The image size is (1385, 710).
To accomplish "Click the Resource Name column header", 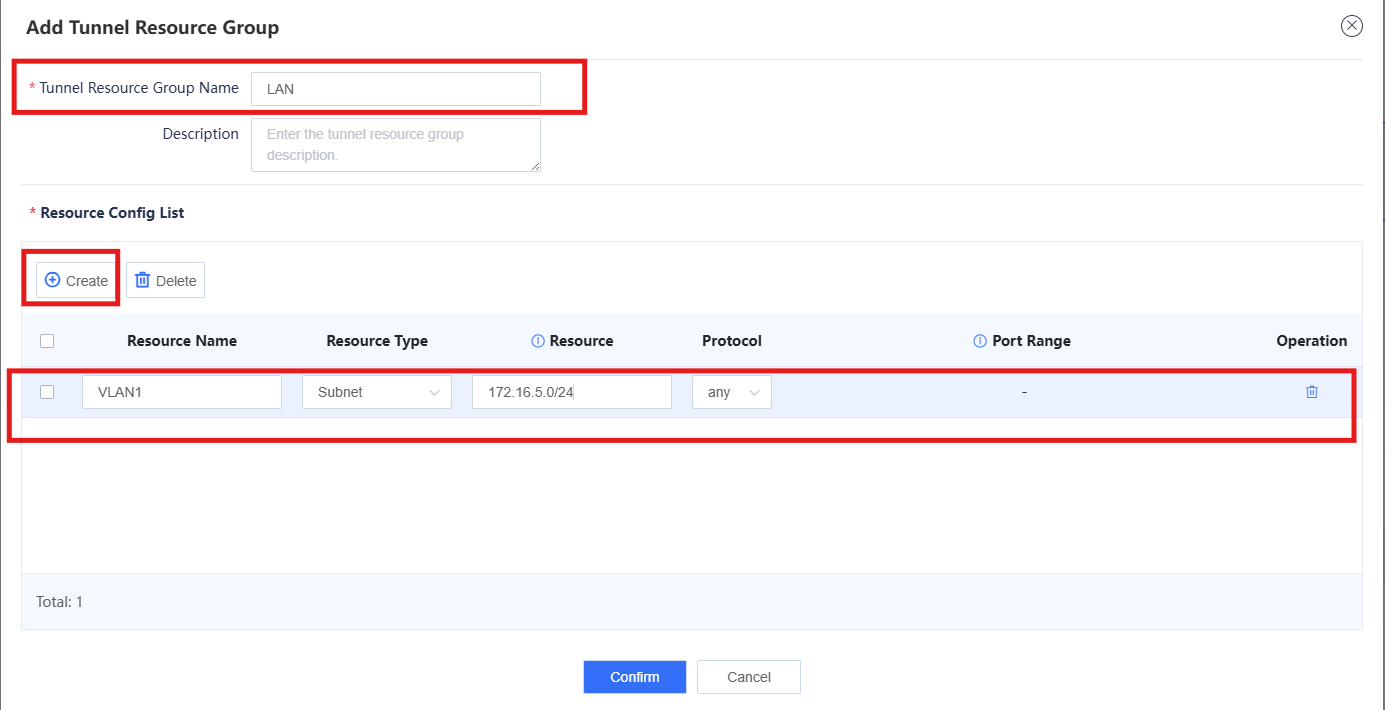I will (182, 341).
